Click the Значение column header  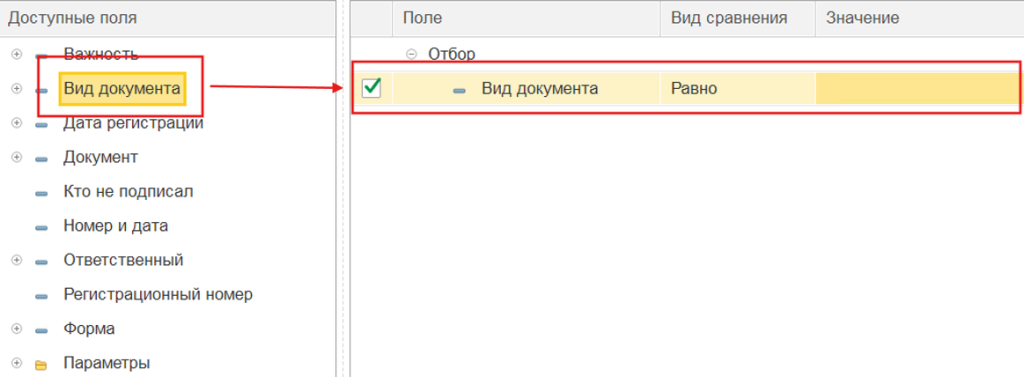tap(920, 18)
